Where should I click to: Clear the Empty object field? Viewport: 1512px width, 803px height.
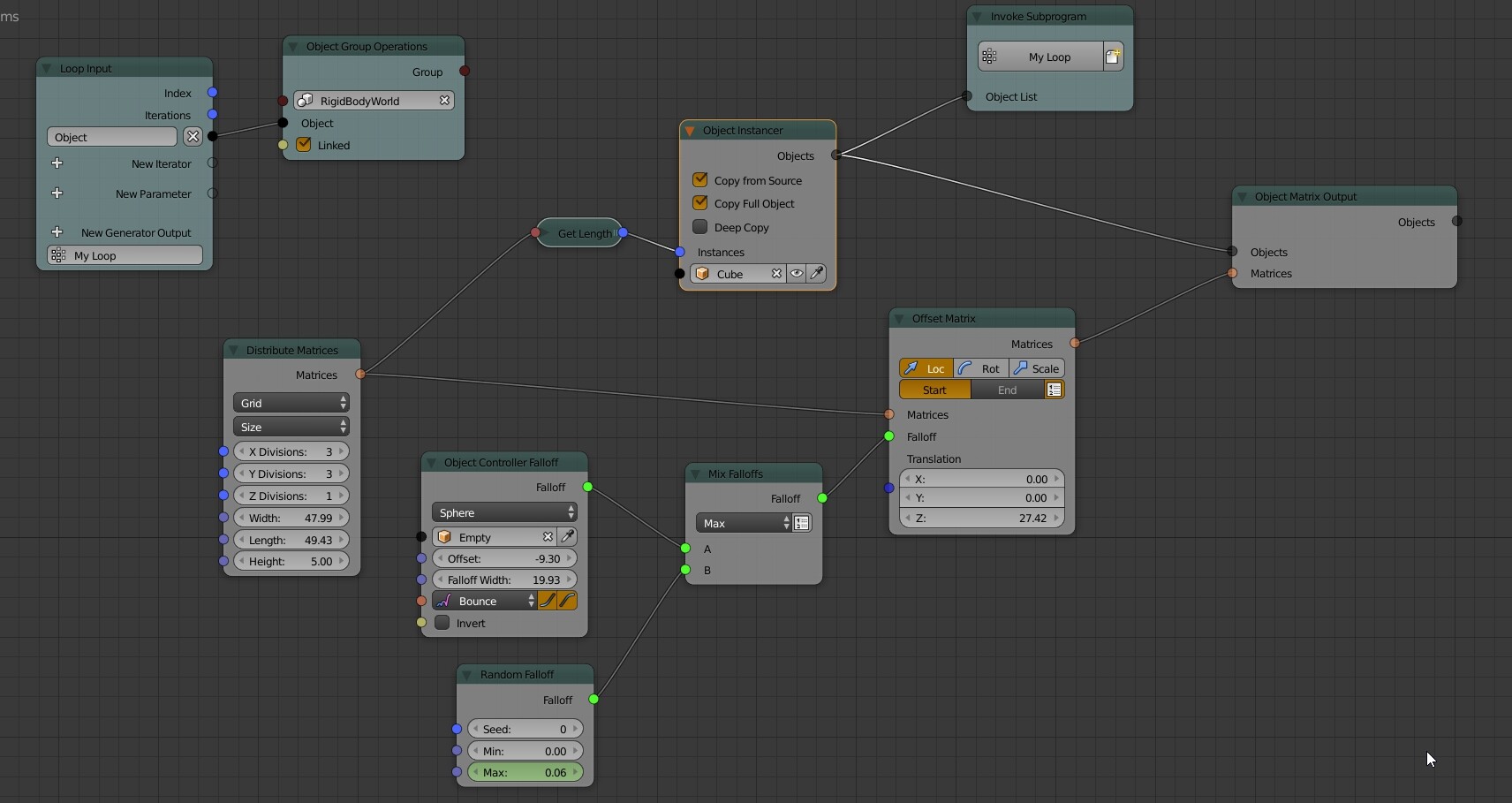pyautogui.click(x=548, y=537)
